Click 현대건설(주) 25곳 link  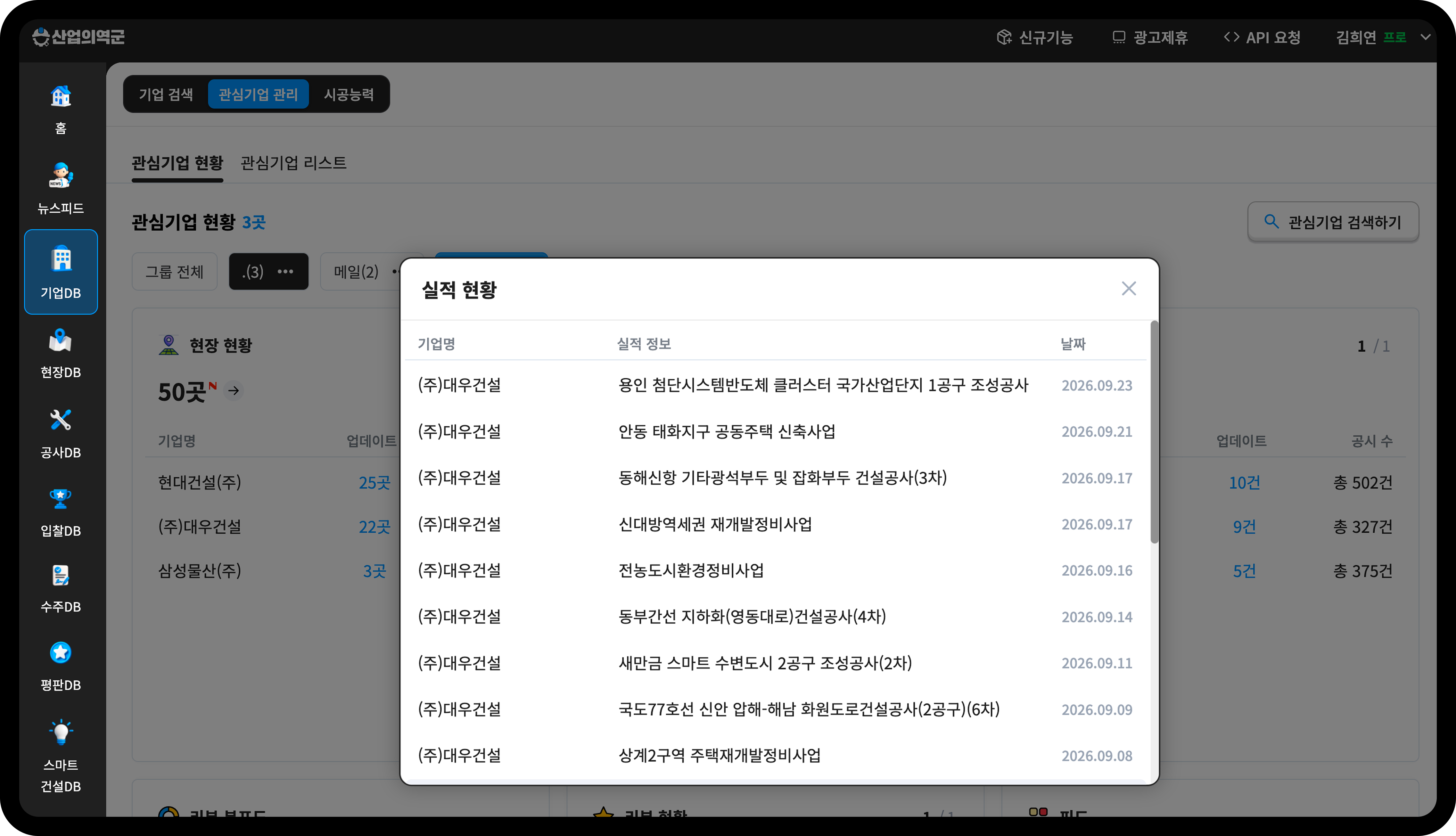pos(374,482)
